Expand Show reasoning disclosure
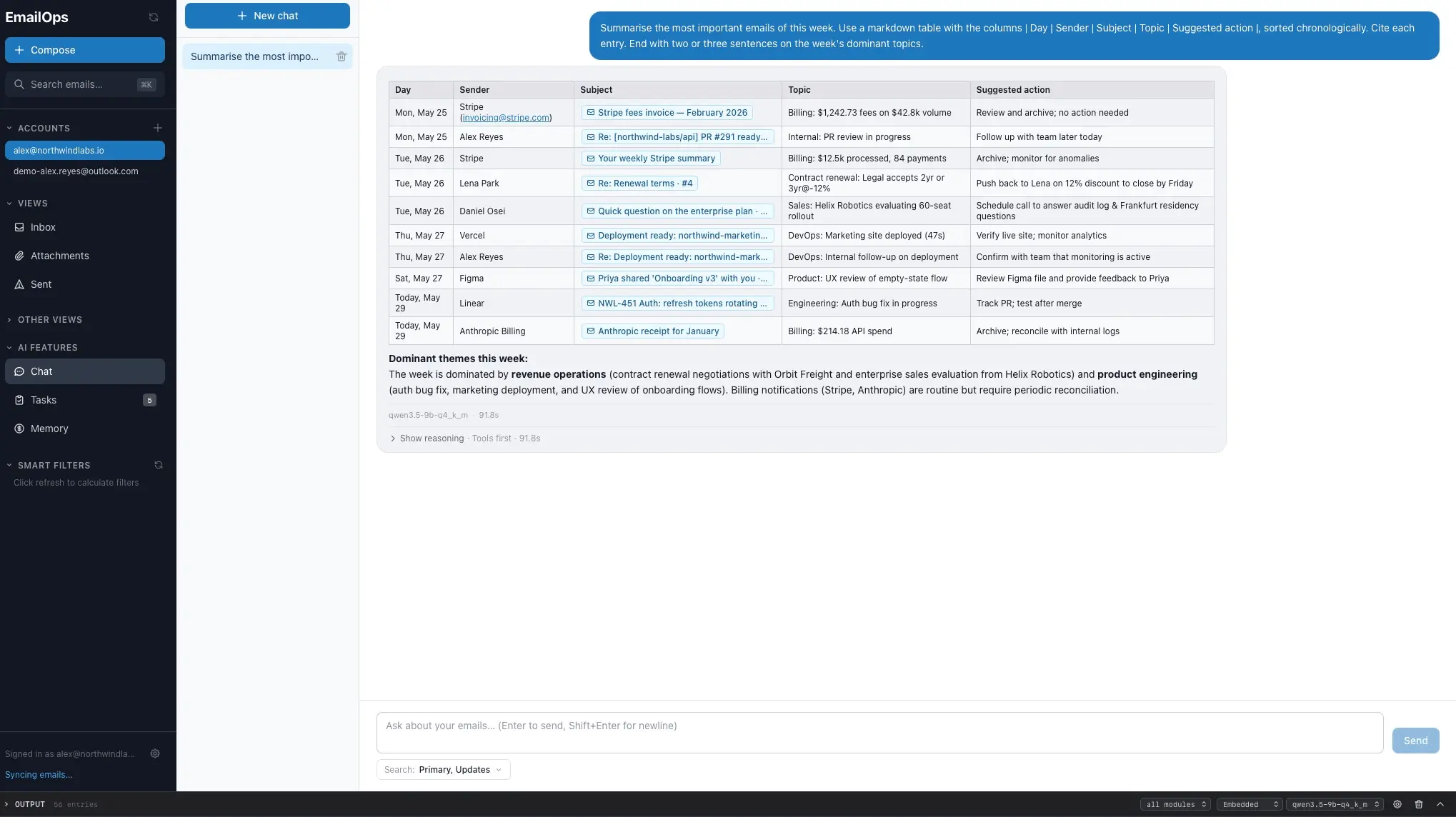The image size is (1456, 817). (x=427, y=438)
